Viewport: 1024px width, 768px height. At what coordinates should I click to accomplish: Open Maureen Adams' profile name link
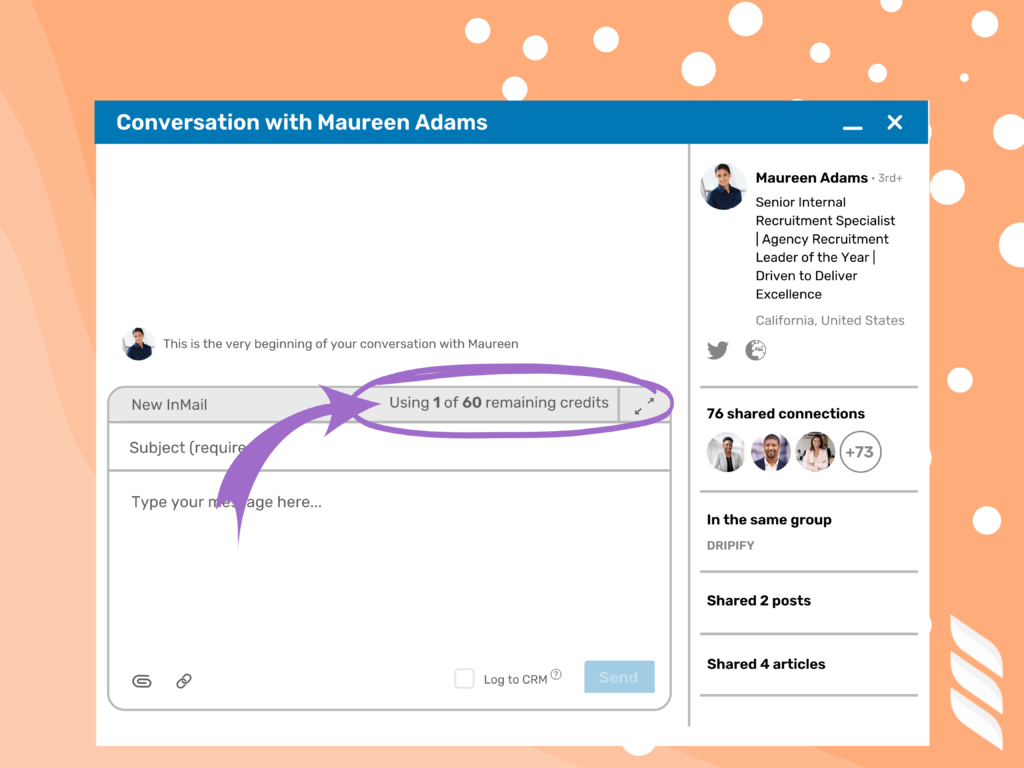(811, 177)
